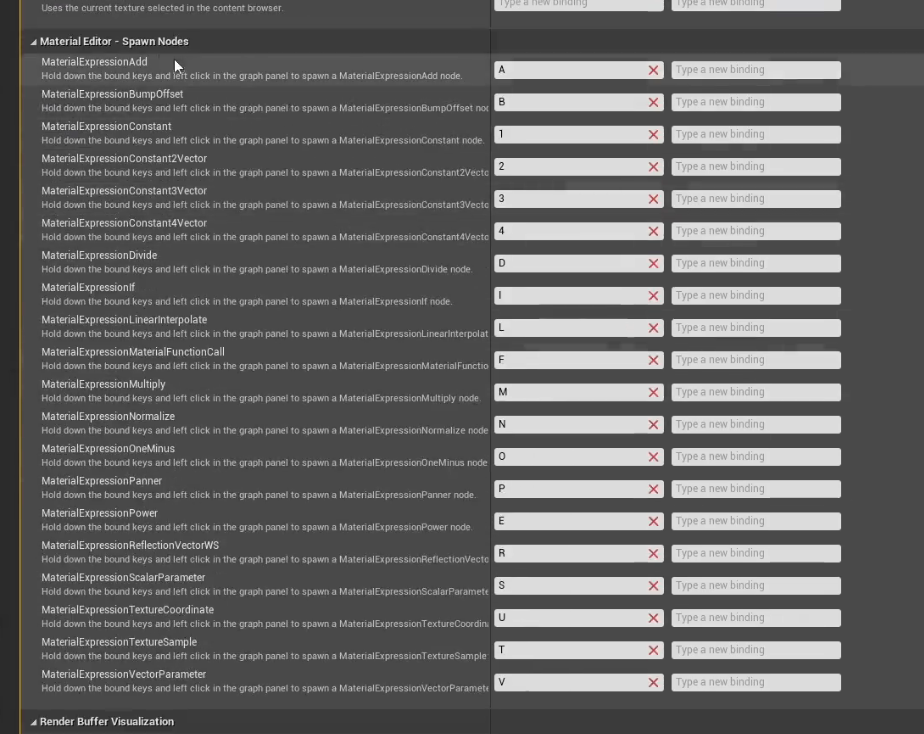Set a second binding for MaterialExpressionPower
The height and width of the screenshot is (734, 924).
click(x=755, y=520)
